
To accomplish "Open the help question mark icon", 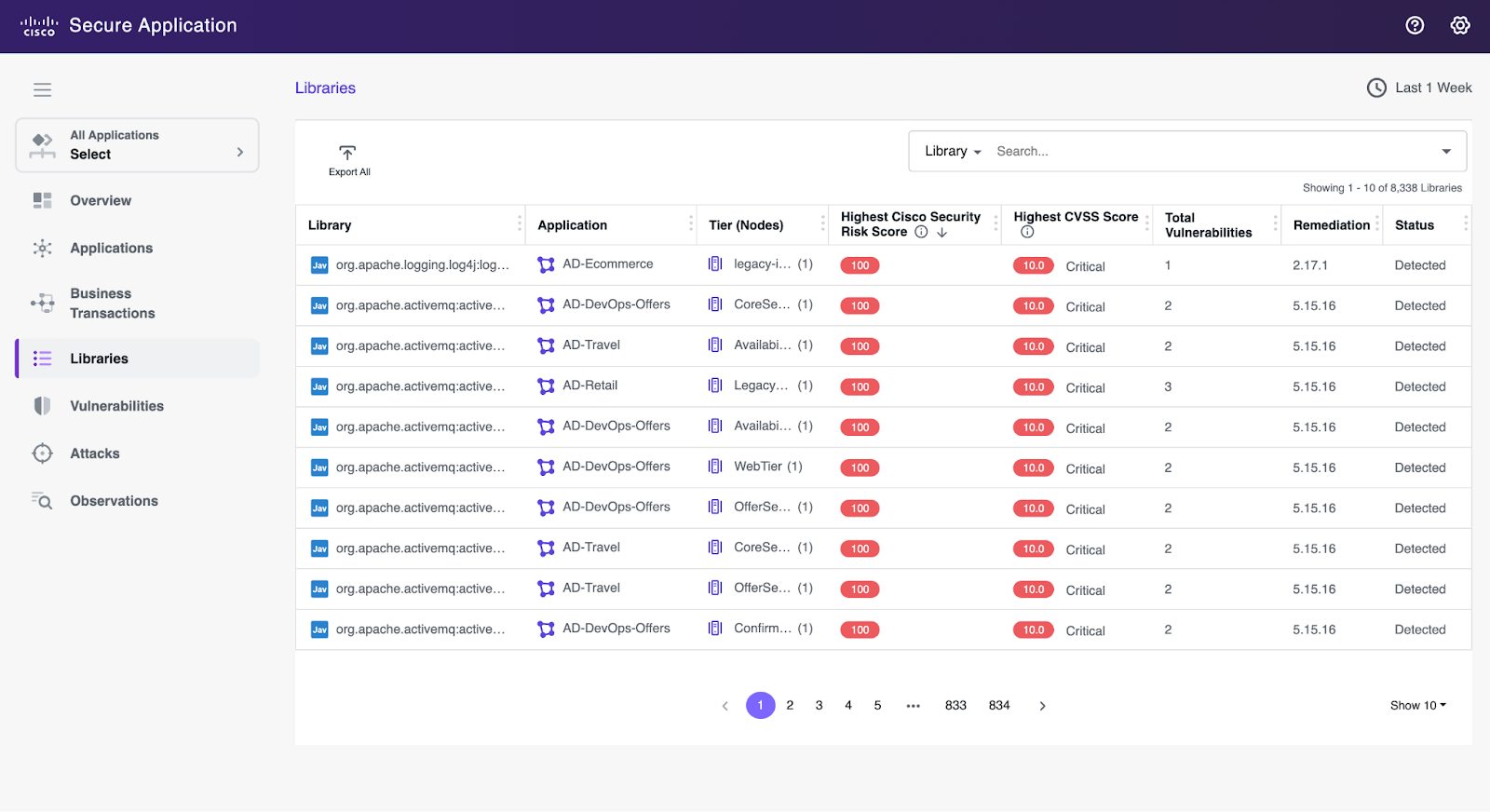I will coord(1415,25).
